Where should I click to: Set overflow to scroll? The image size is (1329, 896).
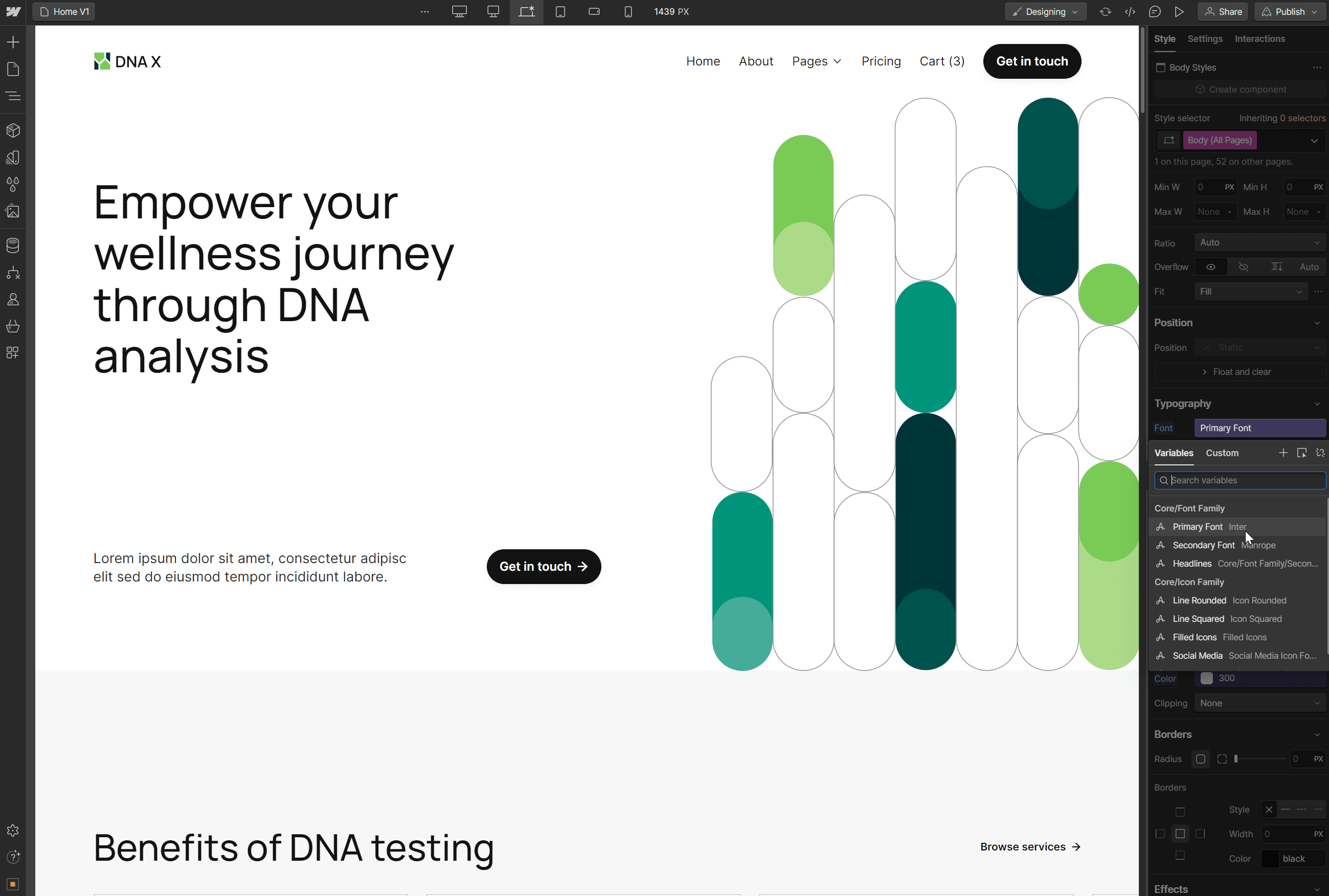pos(1276,267)
